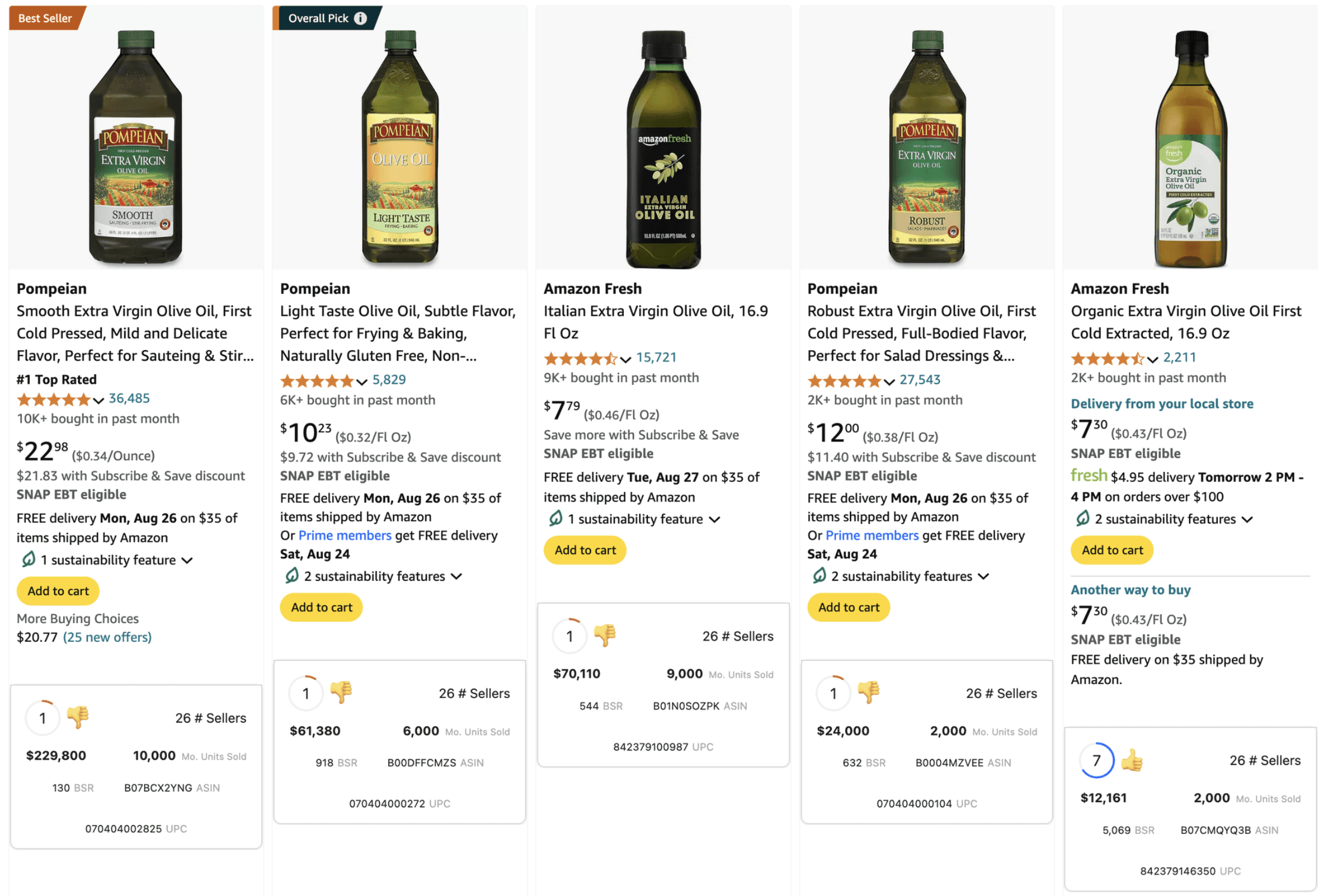Click the info icon beside Overall Pick
The image size is (1318, 896).
(361, 18)
